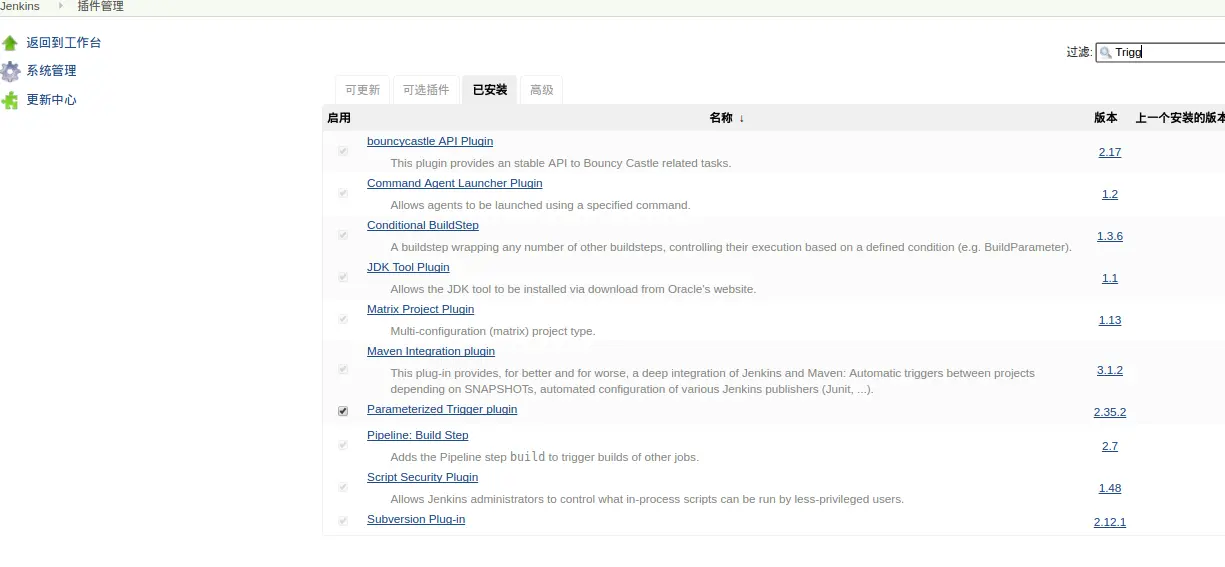The width and height of the screenshot is (1225, 567).
Task: Click the breadcrumb arrow after Jenkins
Action: tap(60, 6)
